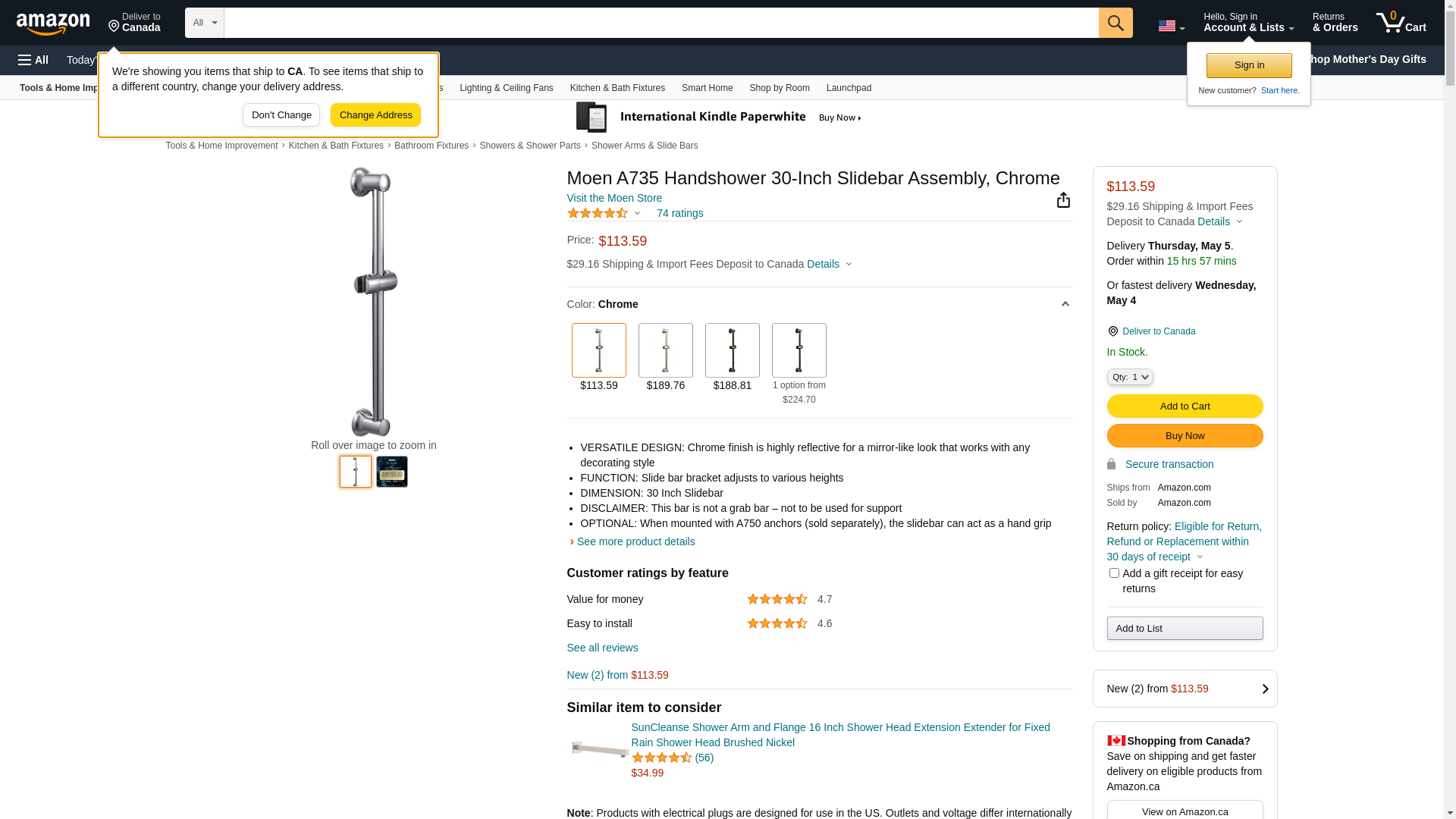Open Lighting & Ceiling Fans menu
This screenshot has height=819, width=1456.
(506, 88)
